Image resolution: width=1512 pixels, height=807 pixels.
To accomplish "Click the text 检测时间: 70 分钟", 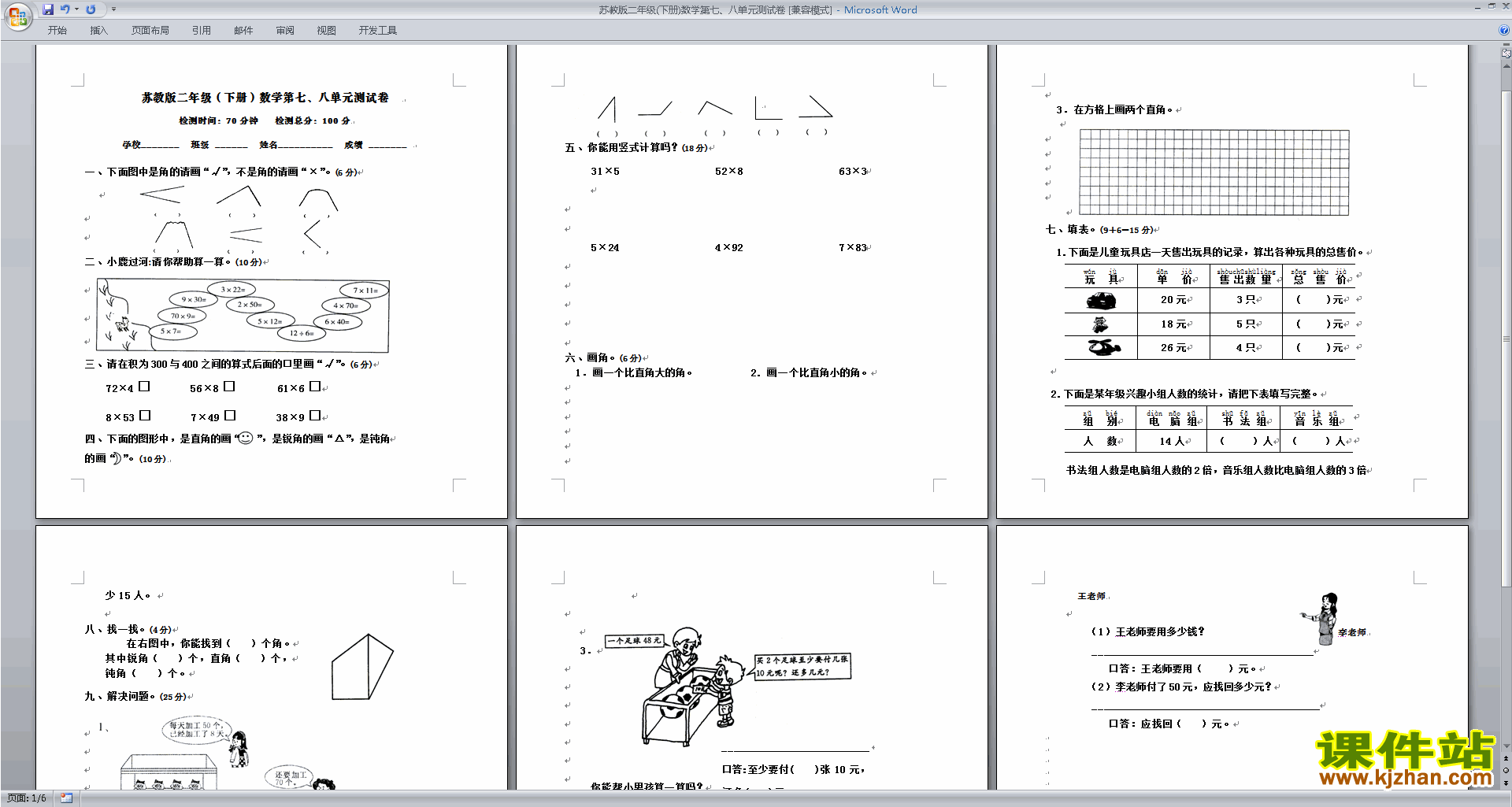I will coord(218,120).
